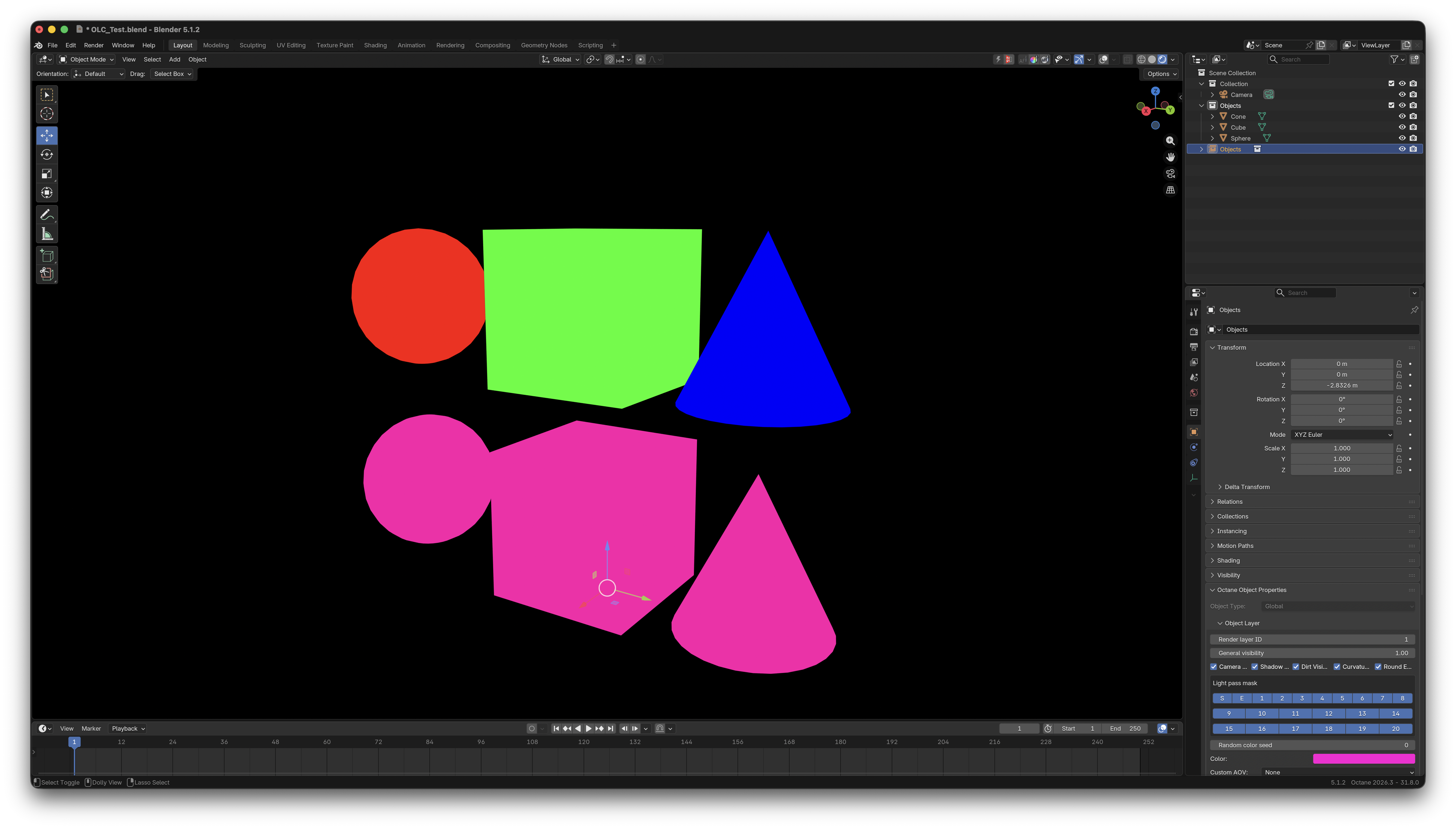
Task: Open the Marker menu in the timeline
Action: coord(91,728)
